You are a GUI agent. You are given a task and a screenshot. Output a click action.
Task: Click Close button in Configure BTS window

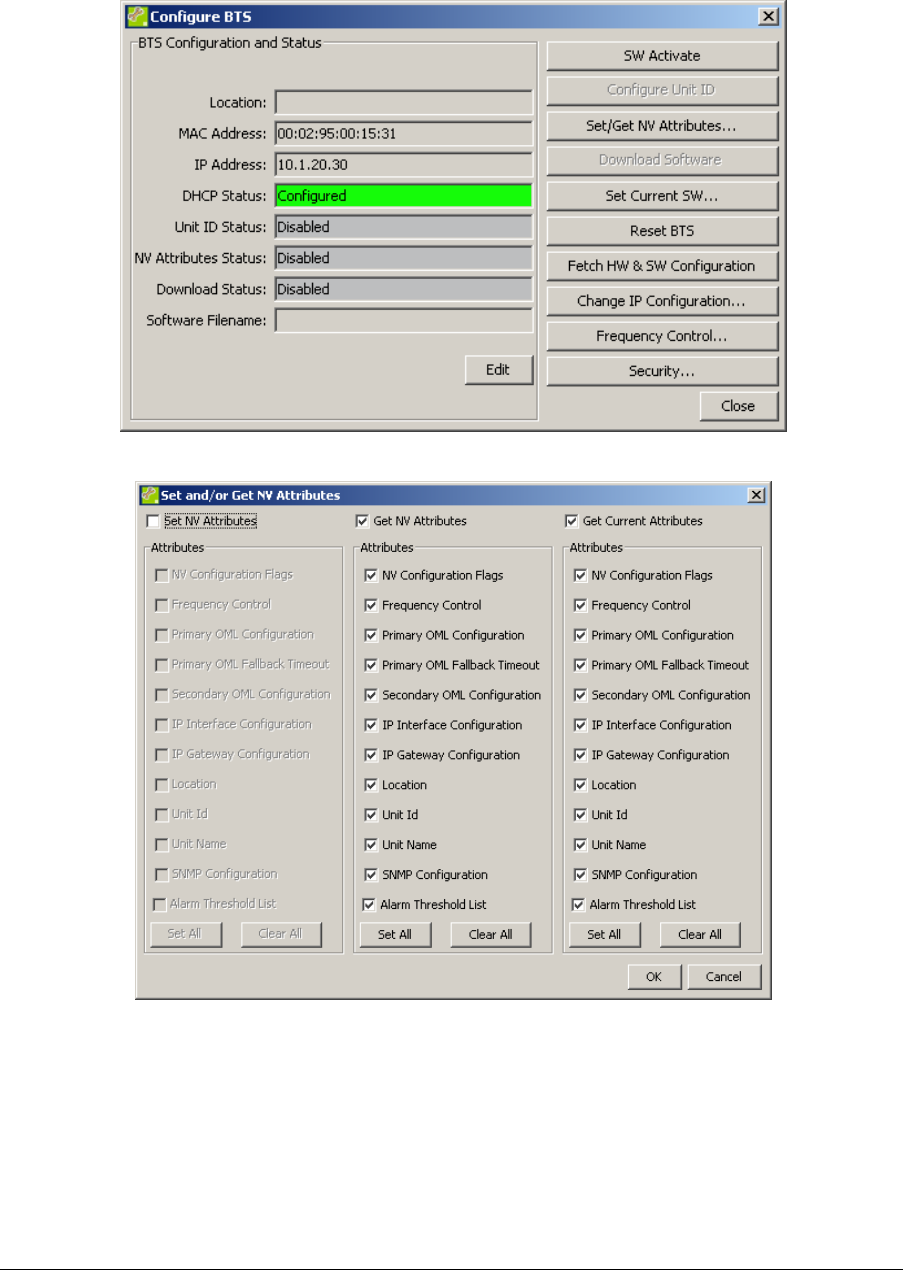pyautogui.click(x=739, y=406)
